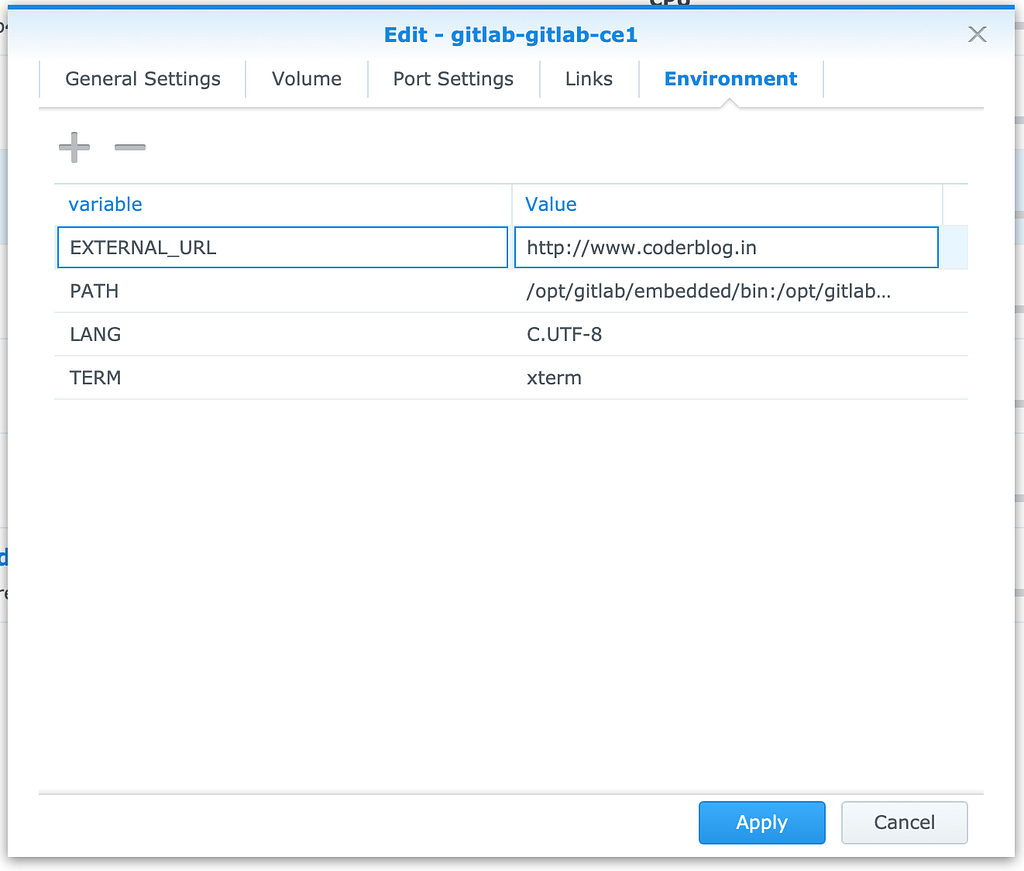Show the Environment tab
Viewport: 1024px width, 871px height.
731,79
